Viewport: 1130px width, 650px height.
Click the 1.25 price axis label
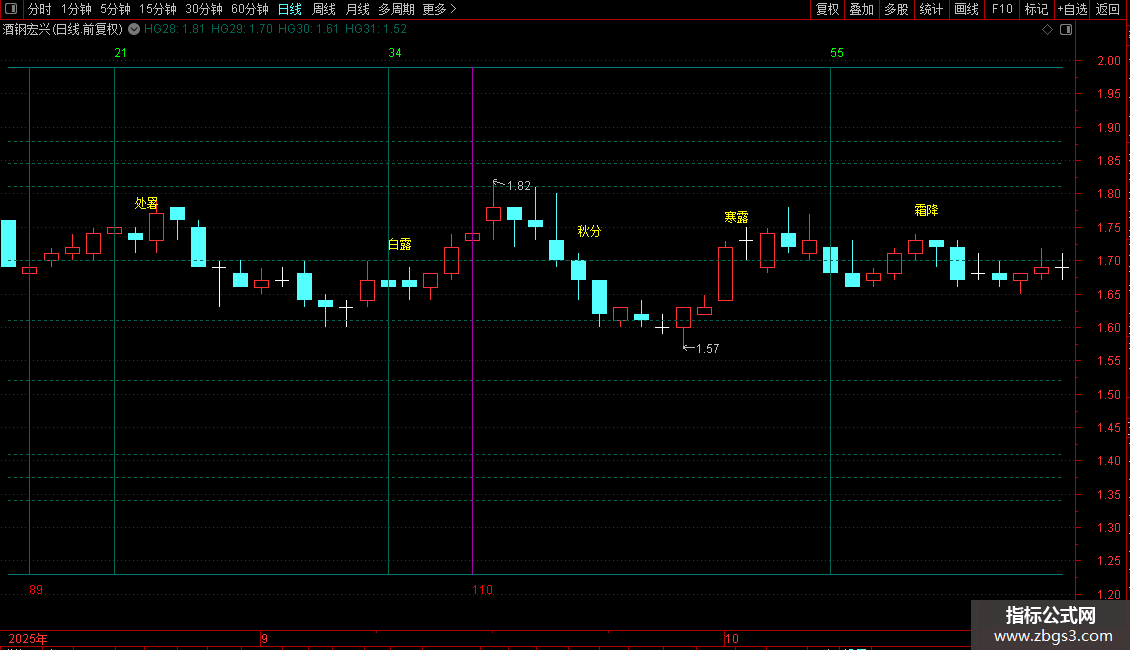point(1108,561)
